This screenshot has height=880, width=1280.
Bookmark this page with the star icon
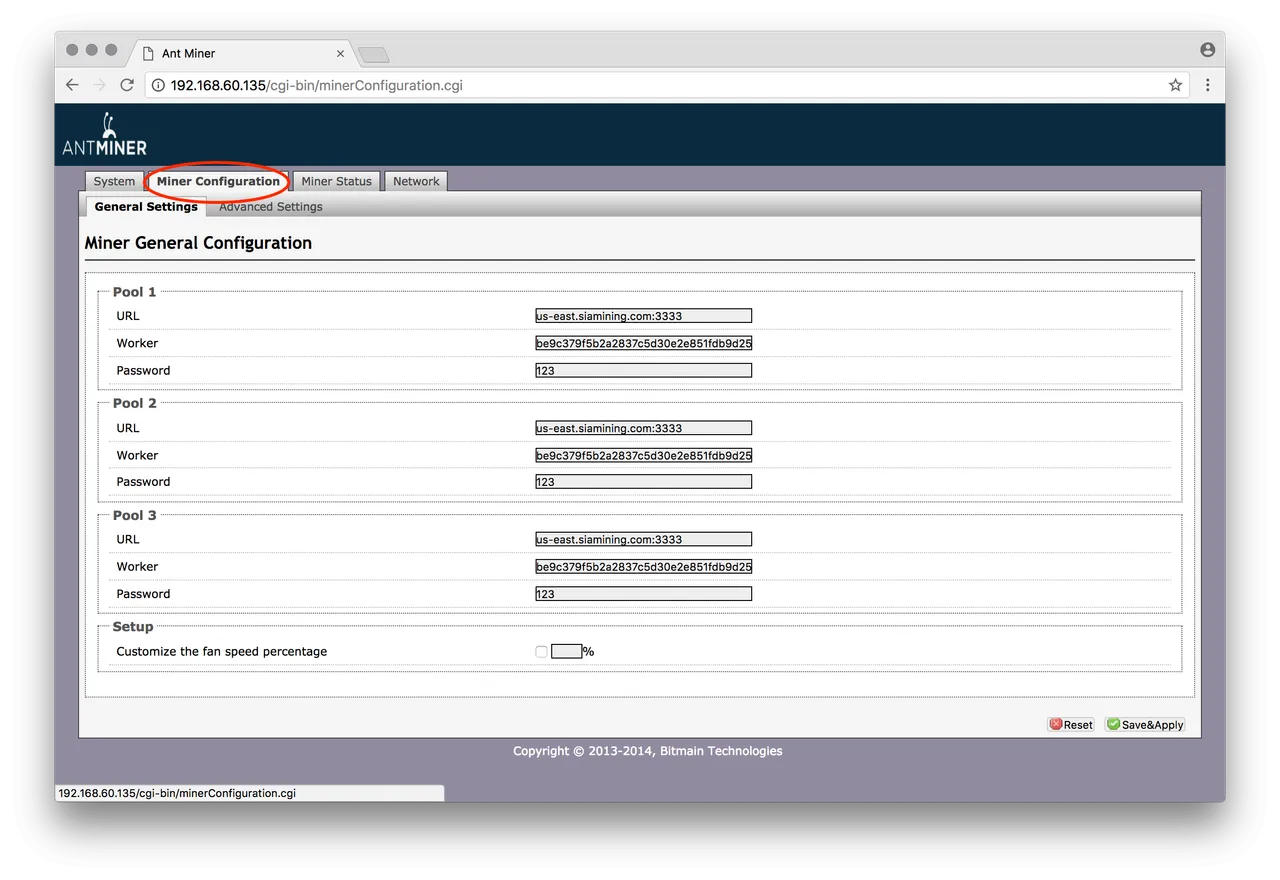point(1175,85)
